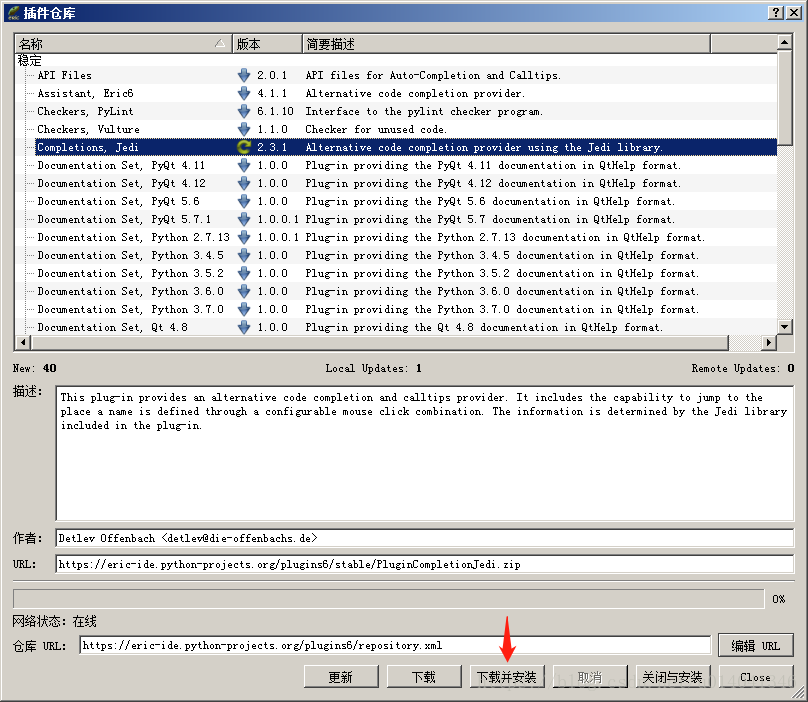Sort by the 简要描述 description column header
Image resolution: width=808 pixels, height=702 pixels.
point(506,44)
